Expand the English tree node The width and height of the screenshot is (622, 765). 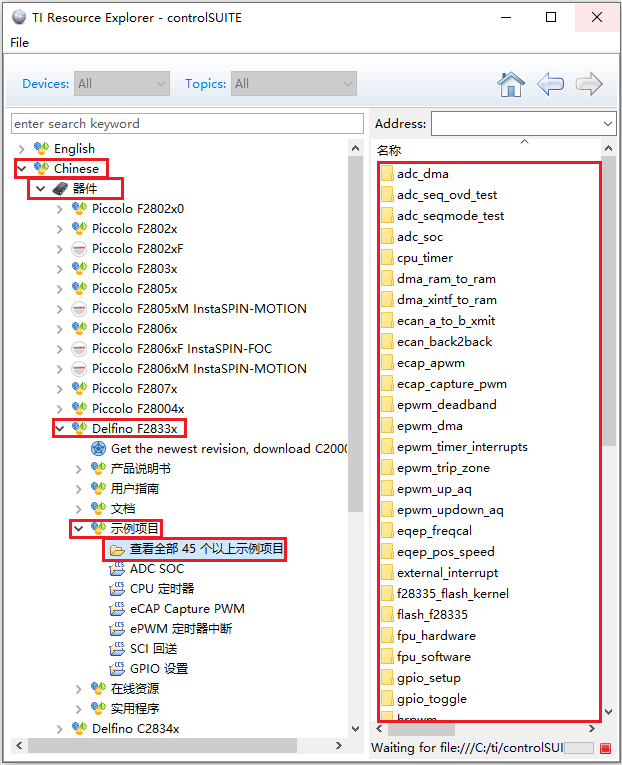(21, 149)
